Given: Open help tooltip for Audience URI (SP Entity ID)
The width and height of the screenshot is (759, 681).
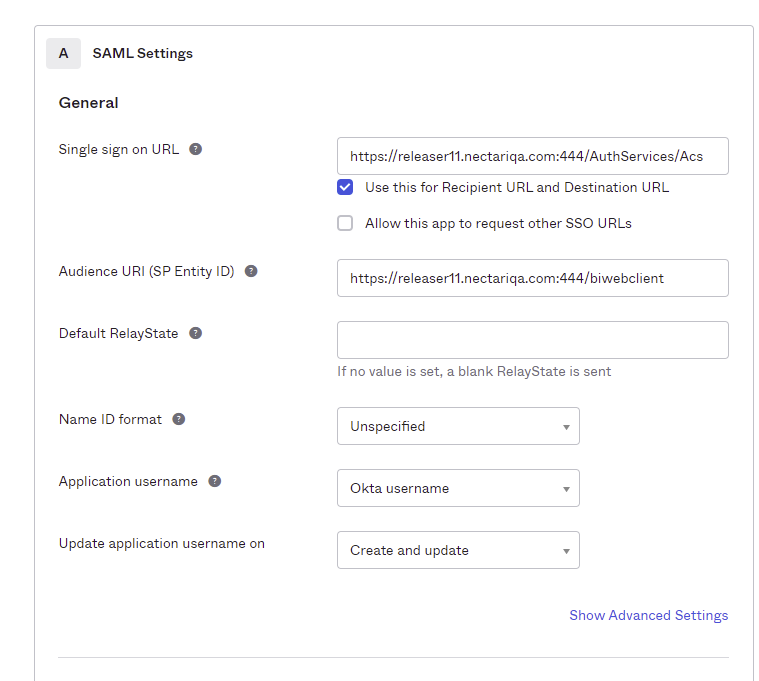Looking at the screenshot, I should pos(251,271).
